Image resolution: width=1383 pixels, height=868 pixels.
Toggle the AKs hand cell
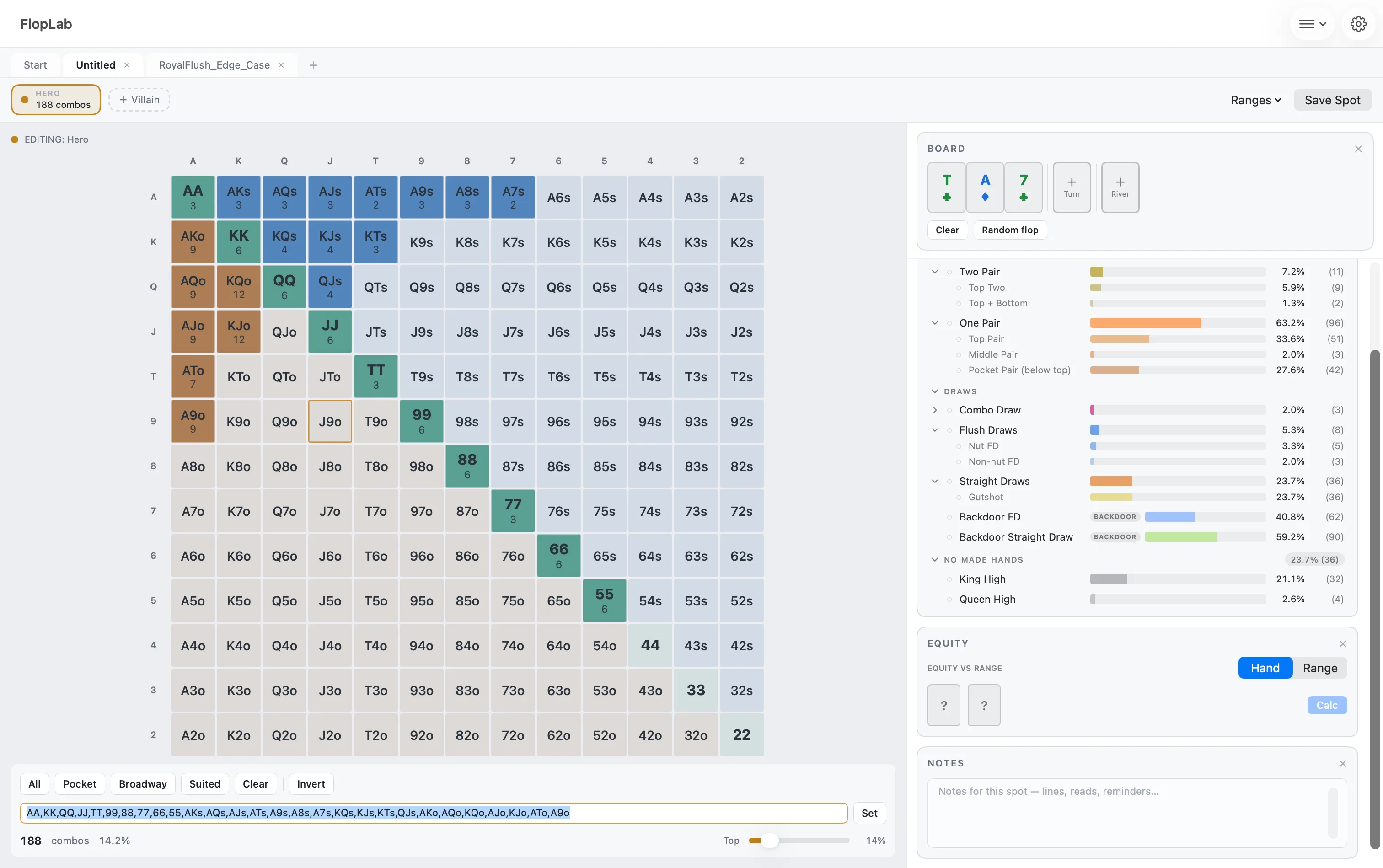click(238, 197)
